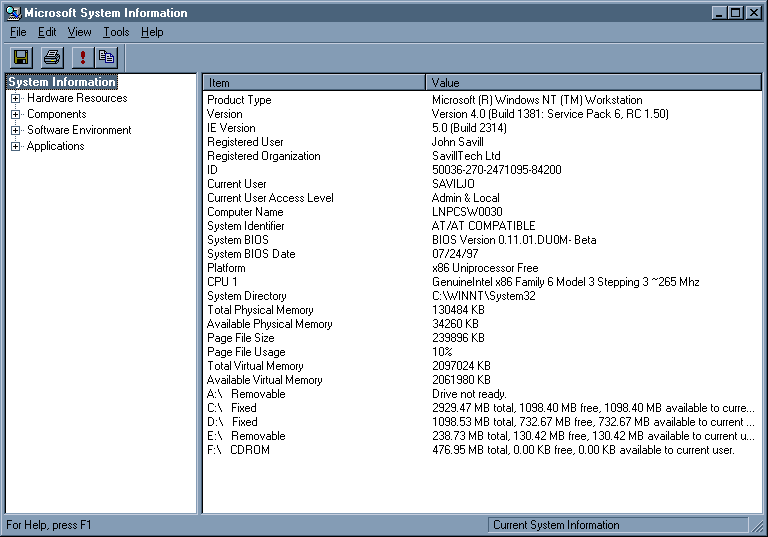Viewport: 768px width, 537px height.
Task: Expand the Components tree node
Action: (16, 115)
